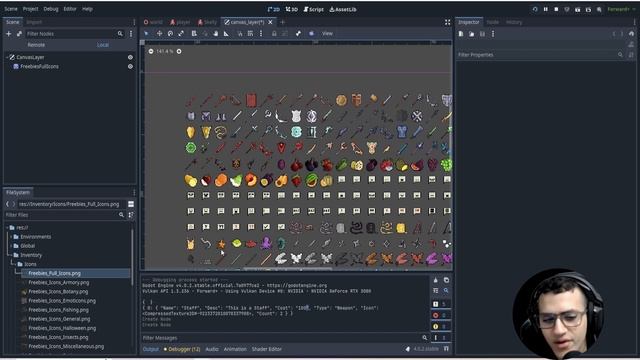Switch to the Node dock tab
640x360 pixels.
[x=493, y=22]
